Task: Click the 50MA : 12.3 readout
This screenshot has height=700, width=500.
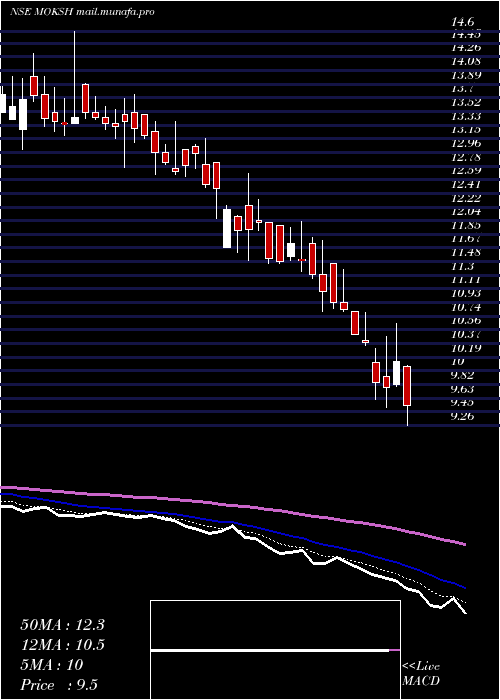Action: coord(62,625)
